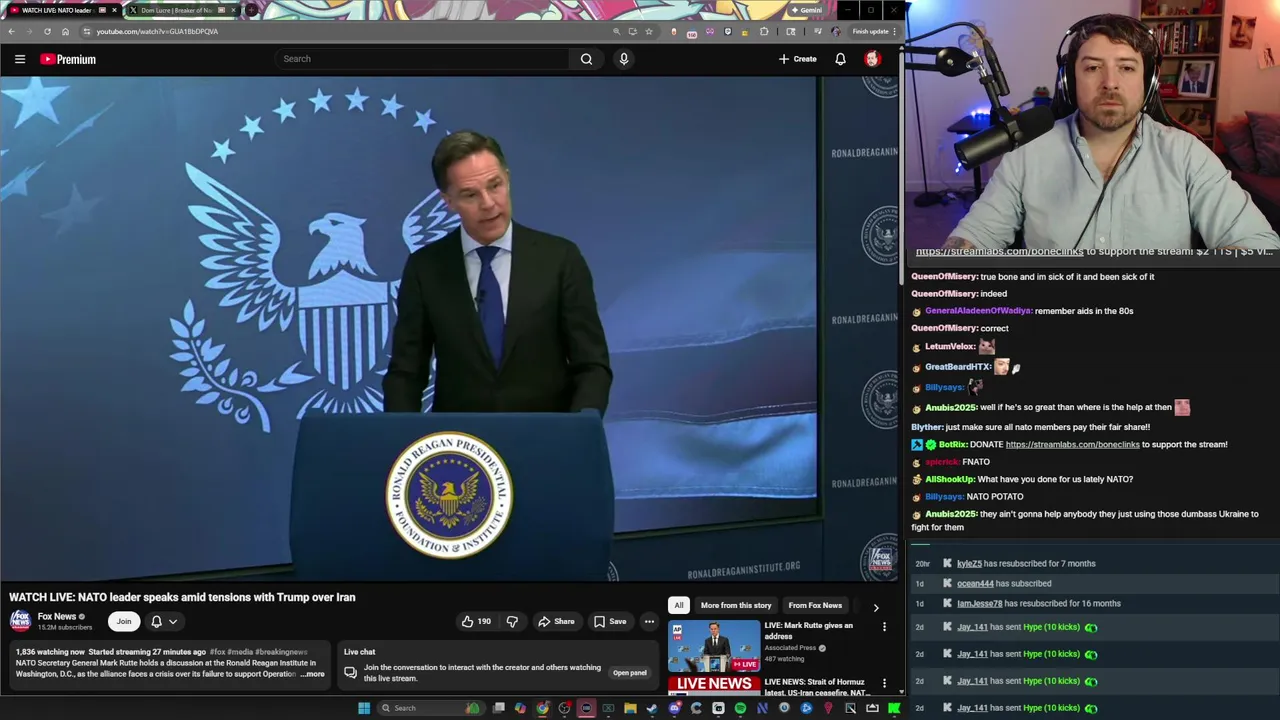Open the browser extensions puzzle icon
The image size is (1280, 720).
coord(764,31)
